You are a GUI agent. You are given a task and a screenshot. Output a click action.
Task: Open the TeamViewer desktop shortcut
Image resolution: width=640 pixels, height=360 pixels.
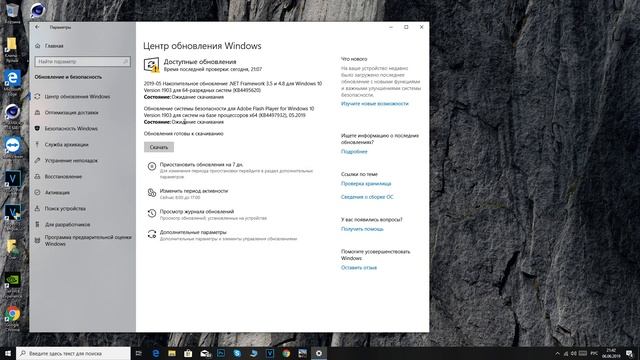[x=13, y=148]
